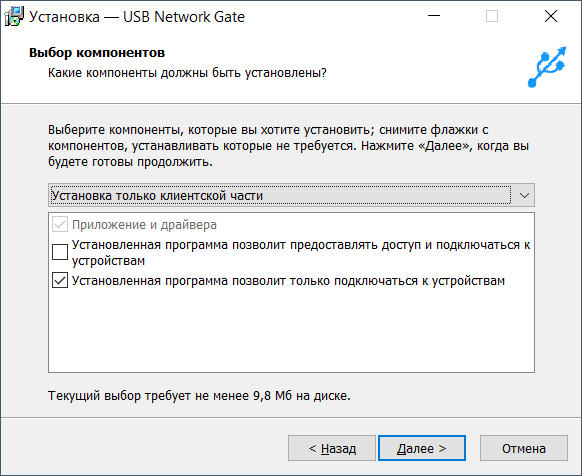Minimize the USB Network Gate setup window
582x476 pixels.
coord(434,16)
